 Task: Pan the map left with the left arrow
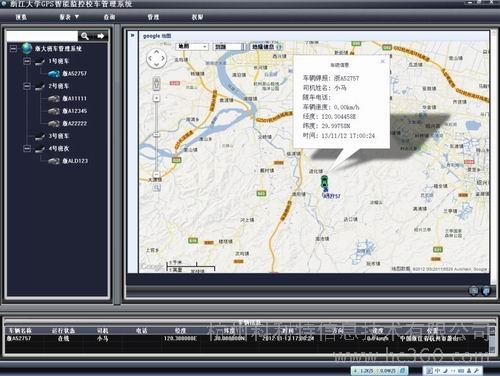point(150,58)
